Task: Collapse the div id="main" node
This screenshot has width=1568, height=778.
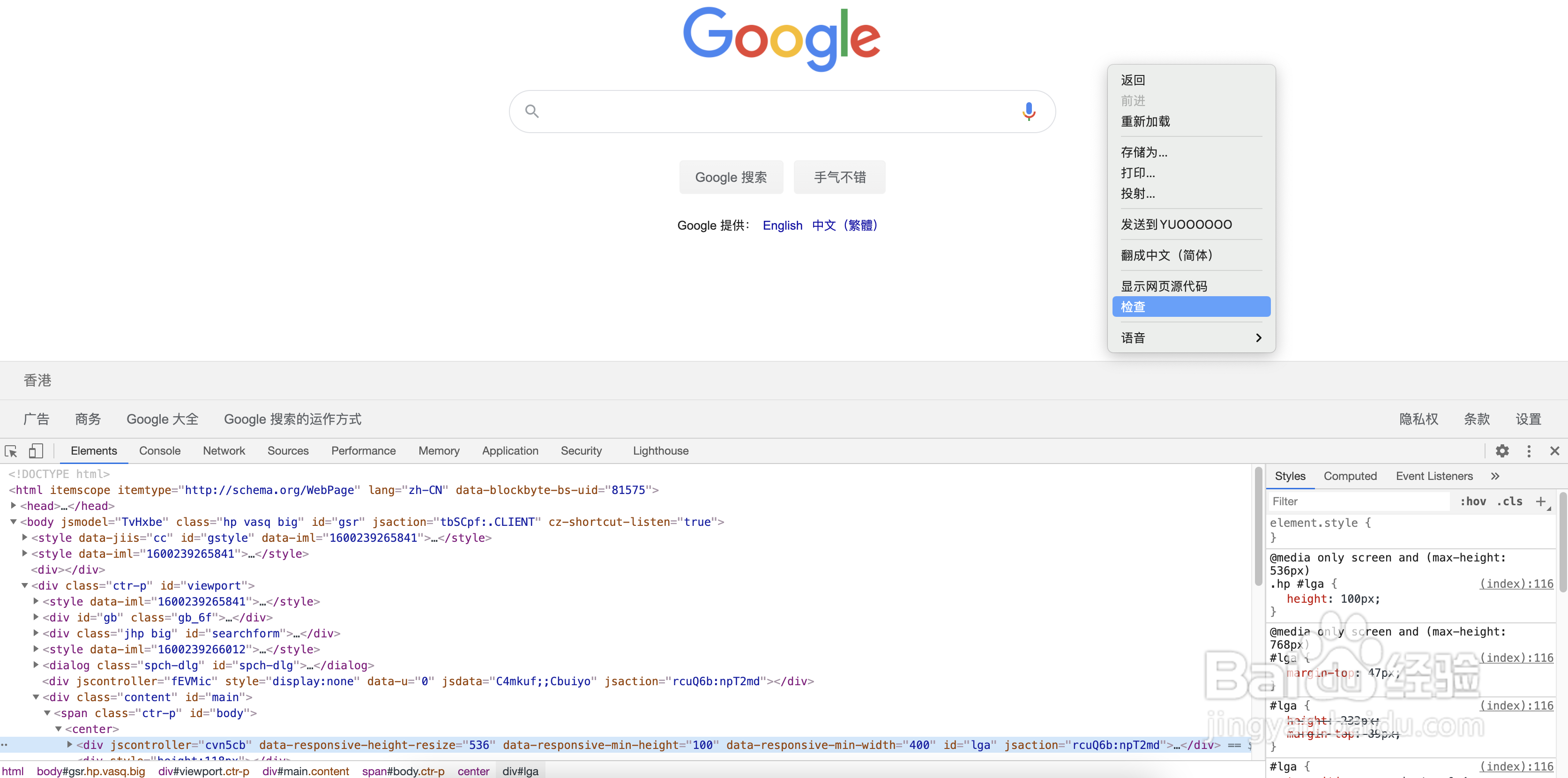Action: click(x=36, y=697)
